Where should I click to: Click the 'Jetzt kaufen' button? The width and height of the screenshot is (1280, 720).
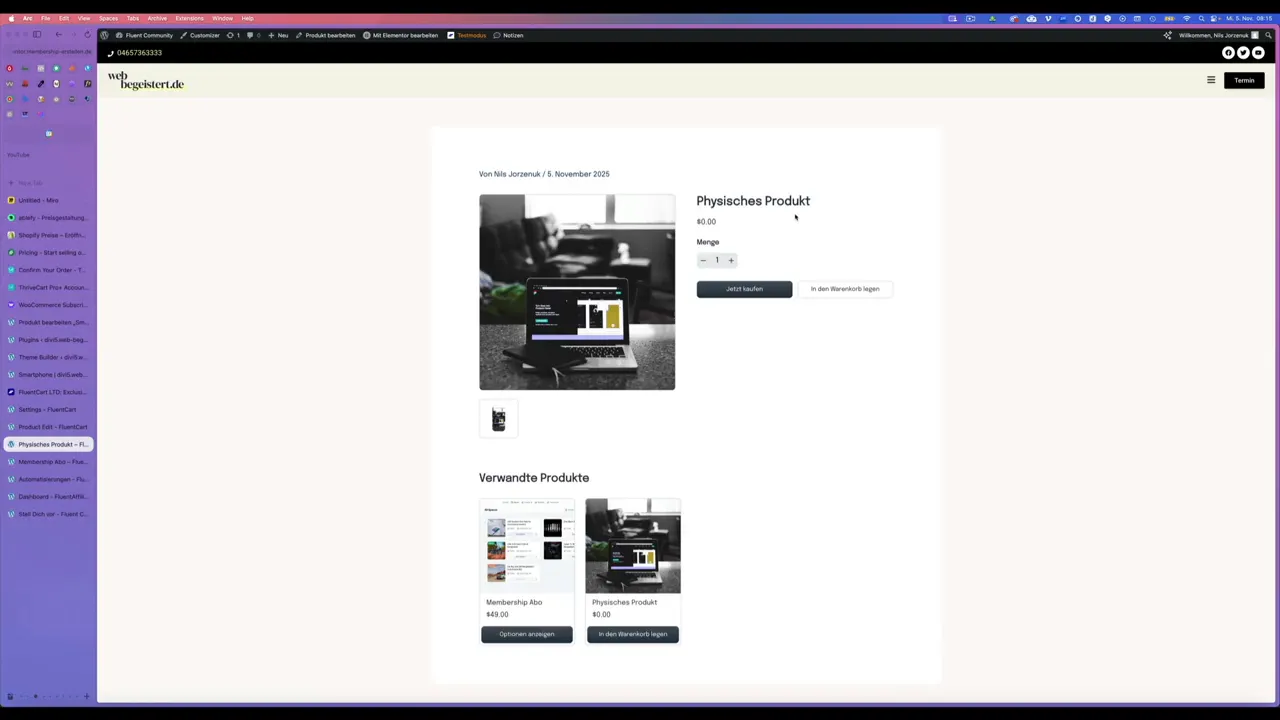[744, 288]
